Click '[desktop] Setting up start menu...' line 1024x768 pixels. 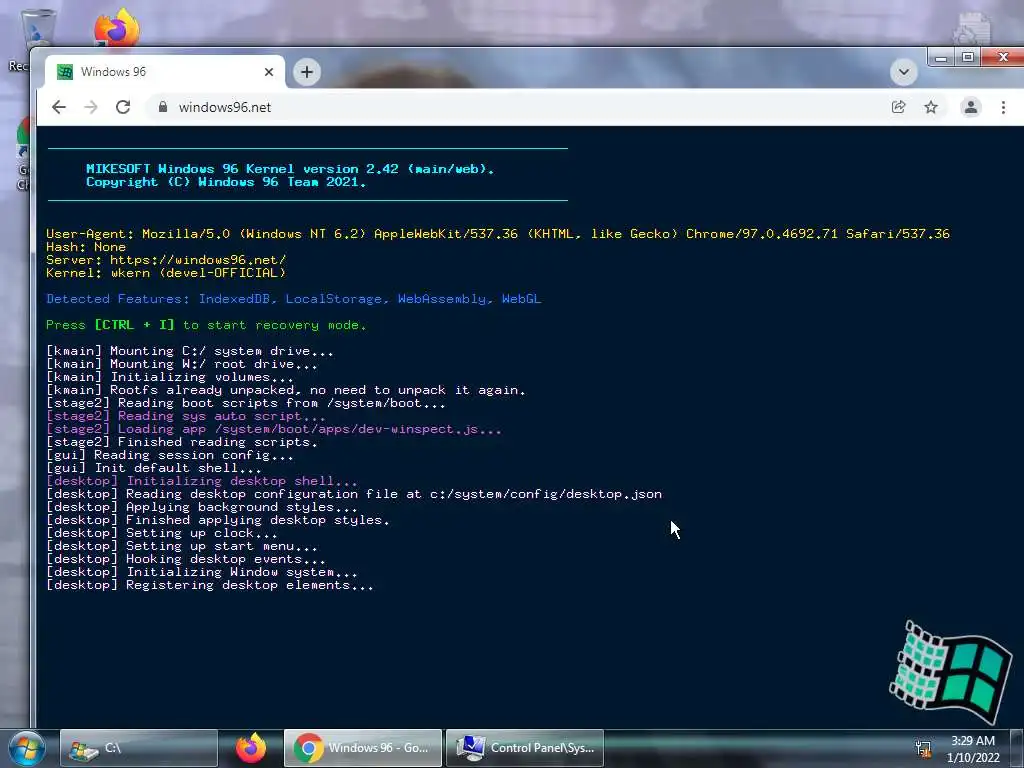(182, 547)
